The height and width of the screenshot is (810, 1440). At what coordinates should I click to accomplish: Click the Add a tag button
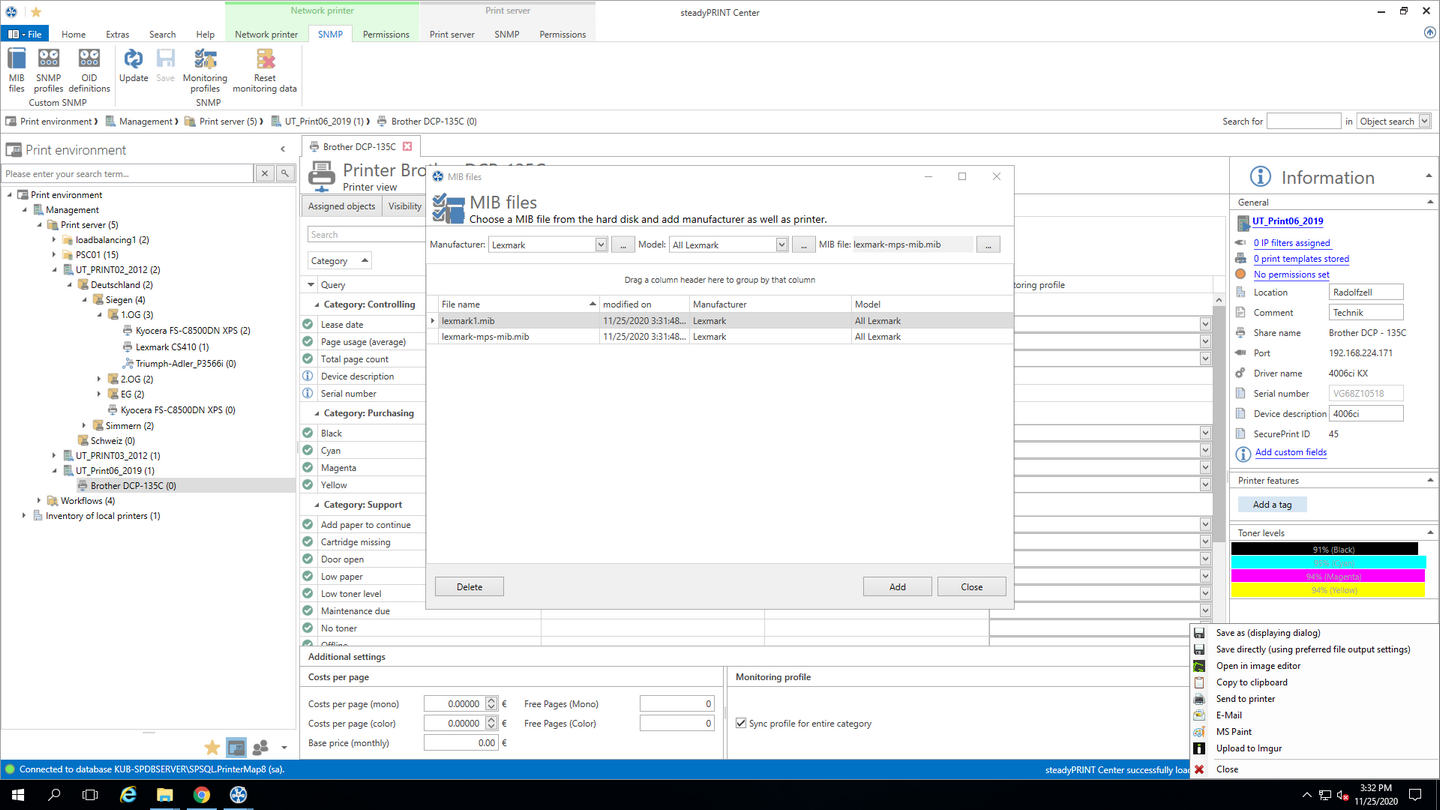(x=1272, y=504)
